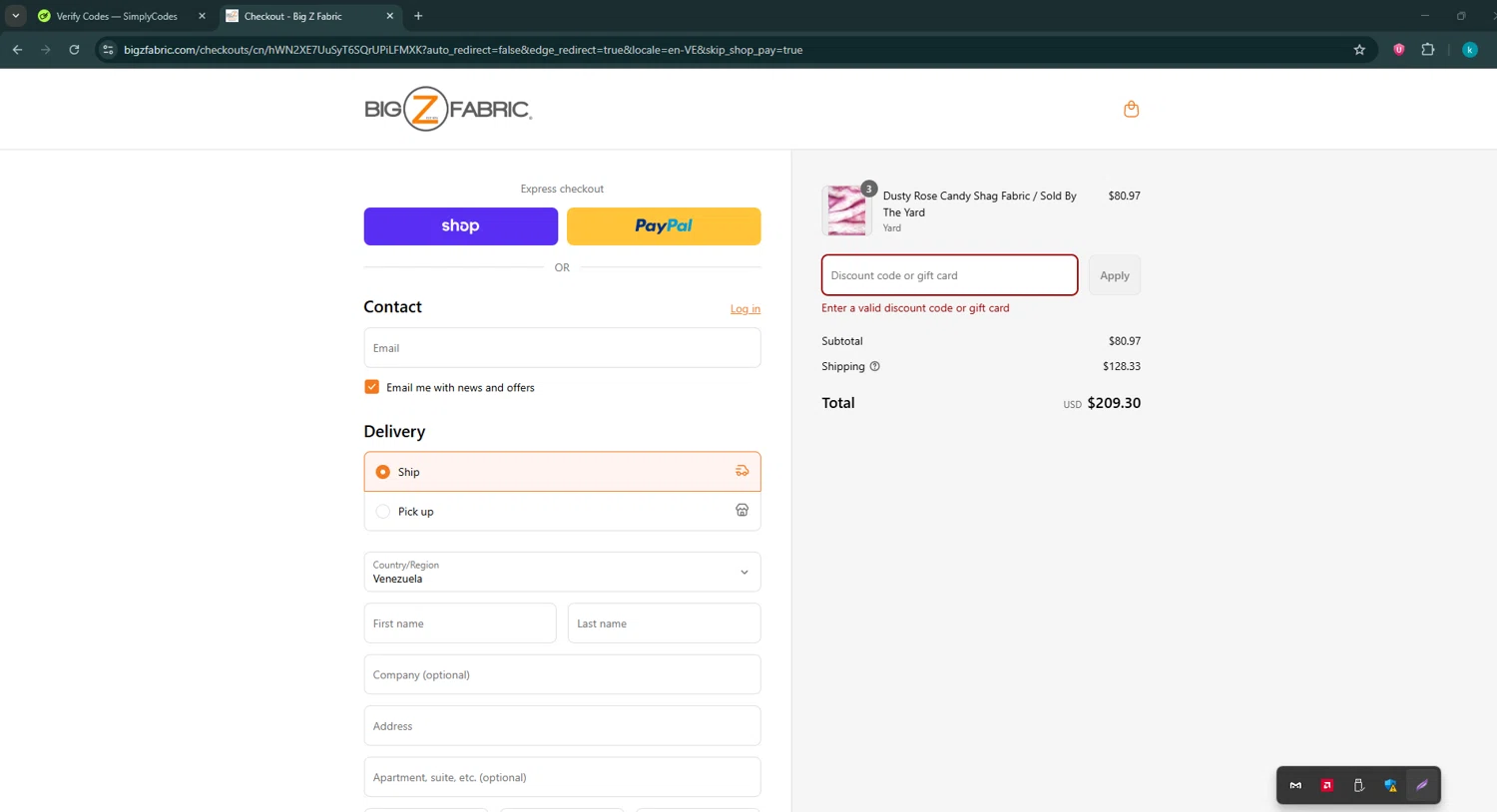Expand the Country/Region dropdown
Viewport: 1497px width, 812px height.
point(562,572)
